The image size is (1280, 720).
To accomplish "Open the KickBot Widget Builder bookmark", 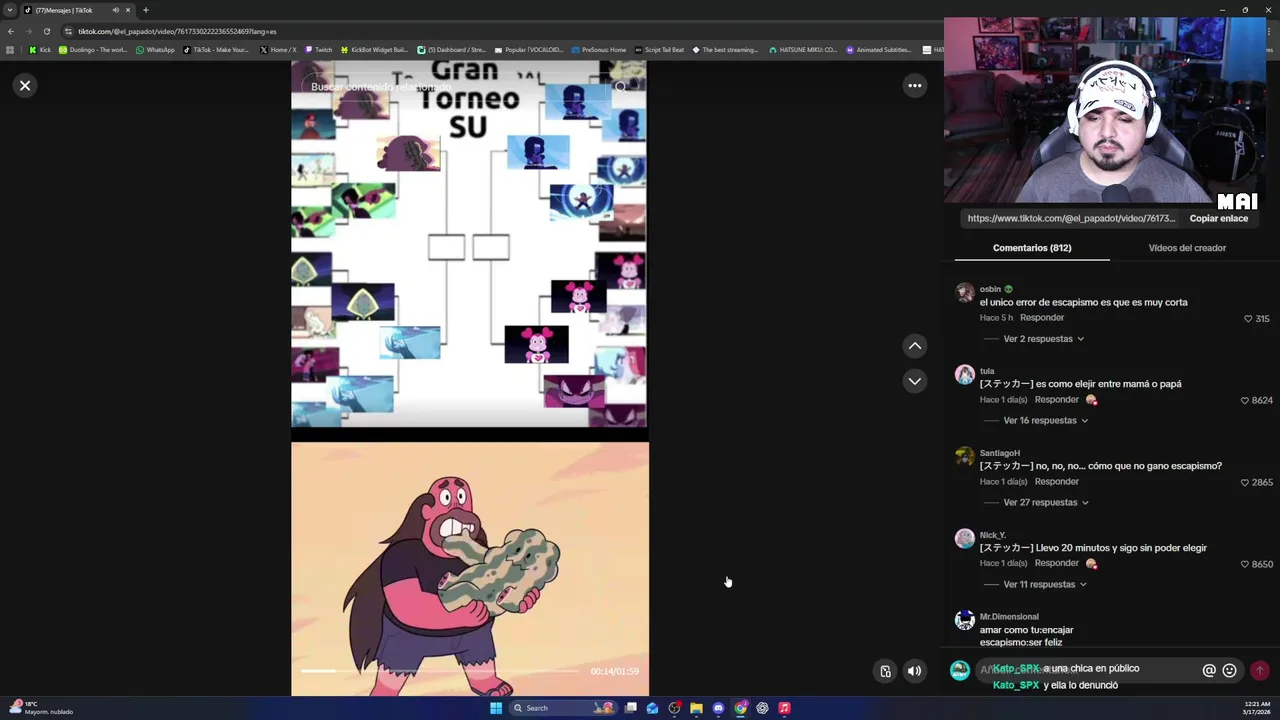I will [374, 50].
